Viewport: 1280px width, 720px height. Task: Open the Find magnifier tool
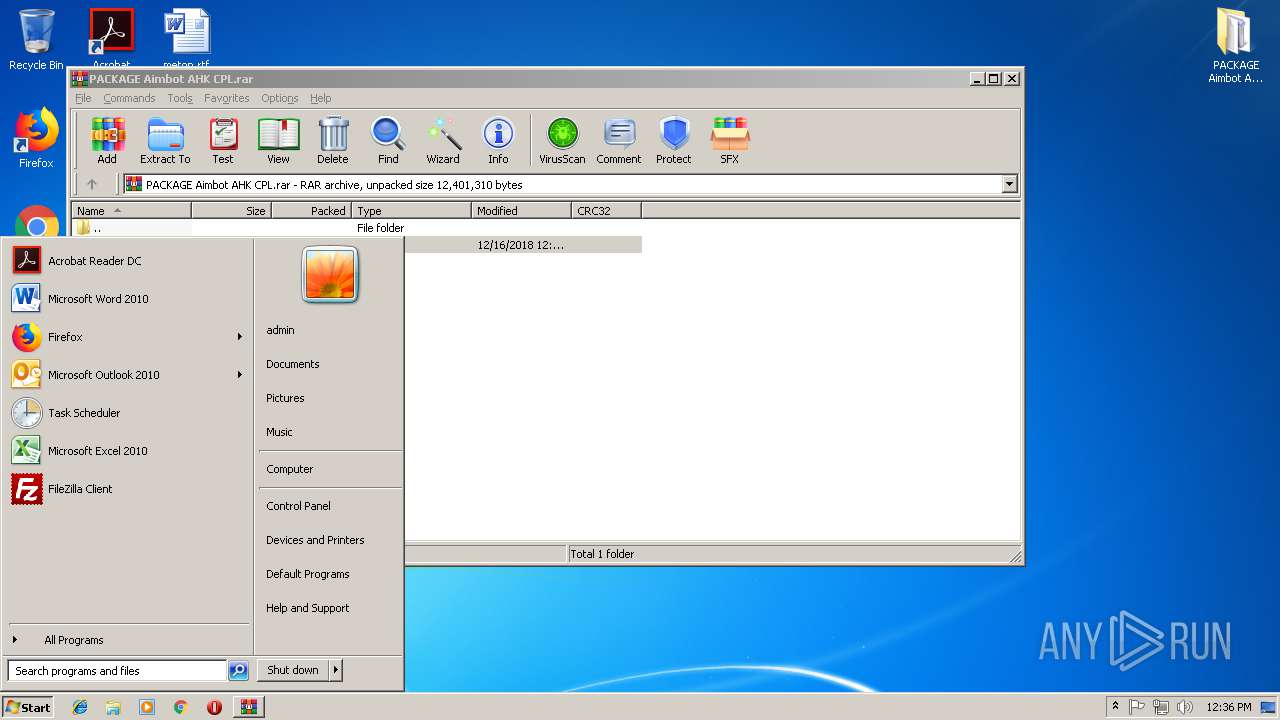click(388, 140)
